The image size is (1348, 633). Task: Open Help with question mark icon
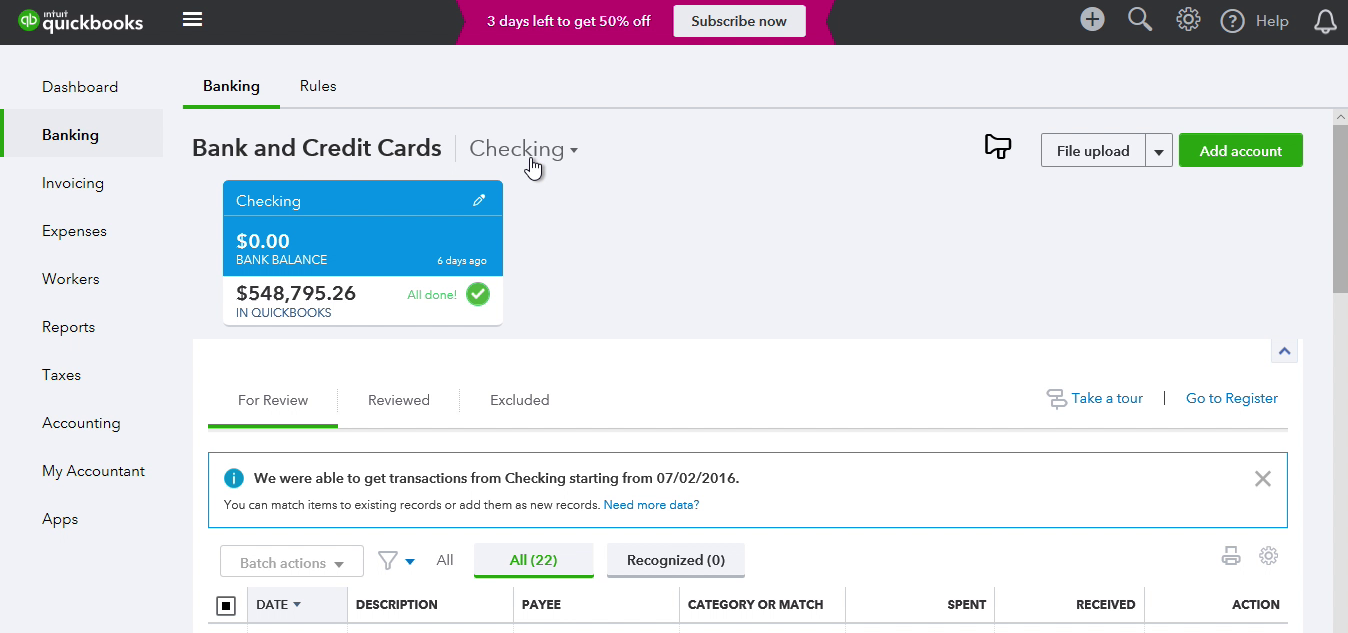[1232, 21]
